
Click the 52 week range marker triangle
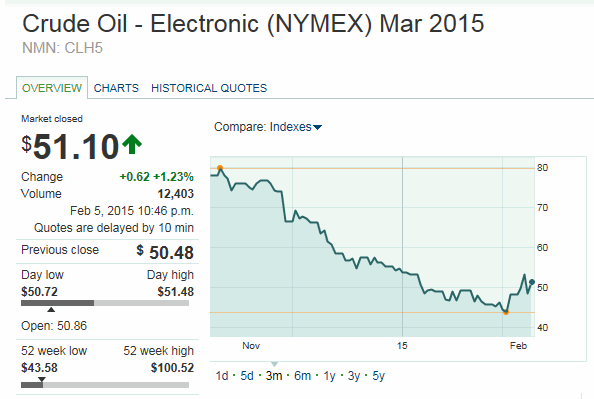pyautogui.click(x=42, y=379)
